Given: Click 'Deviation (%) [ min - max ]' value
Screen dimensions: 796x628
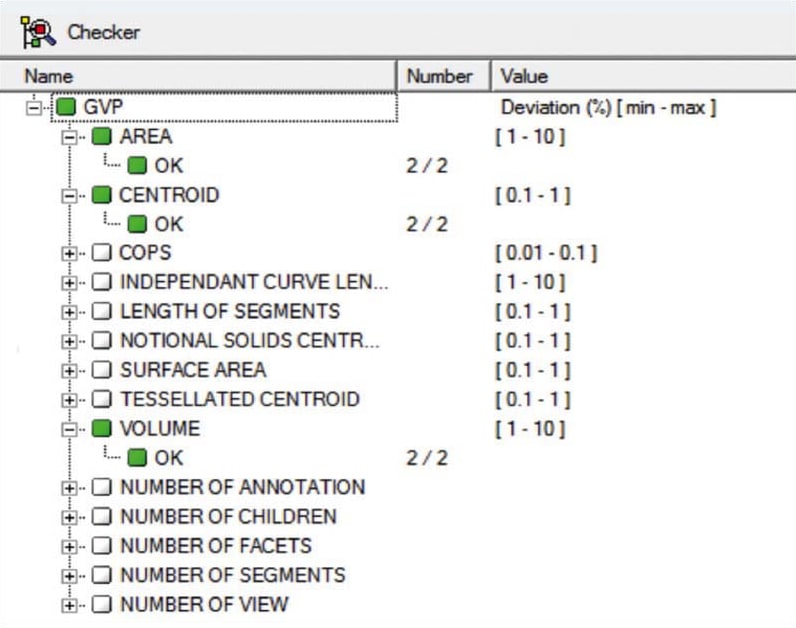Looking at the screenshot, I should click(608, 108).
